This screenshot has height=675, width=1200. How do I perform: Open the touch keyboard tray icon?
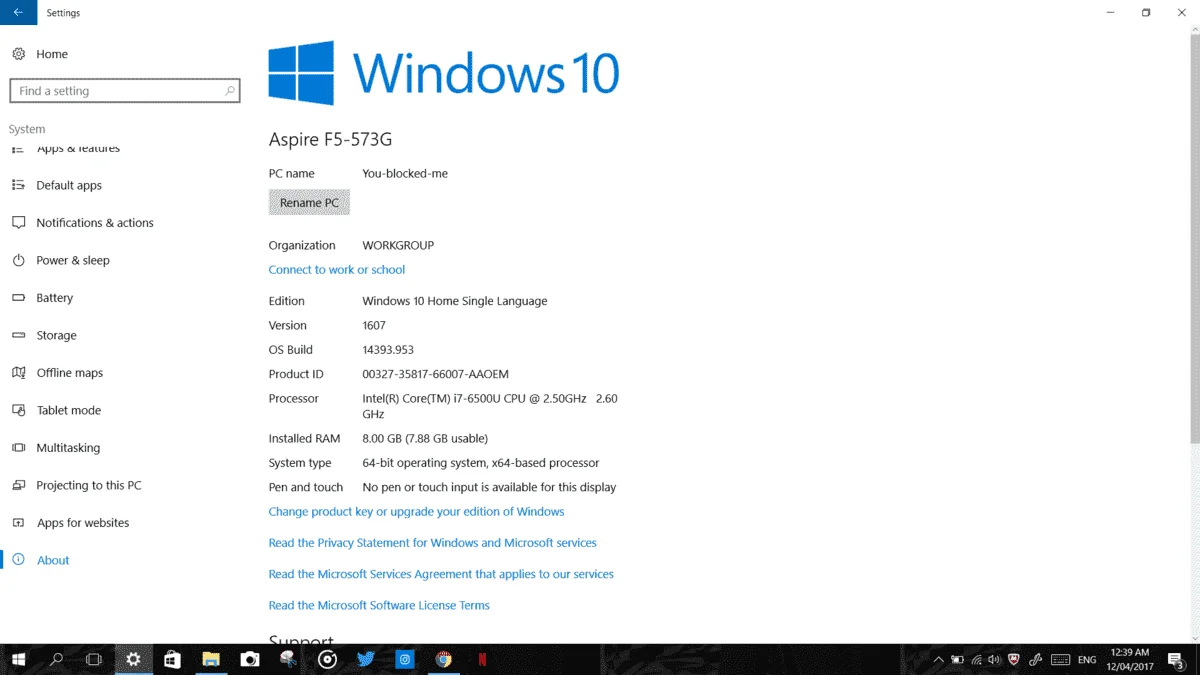click(x=1061, y=660)
